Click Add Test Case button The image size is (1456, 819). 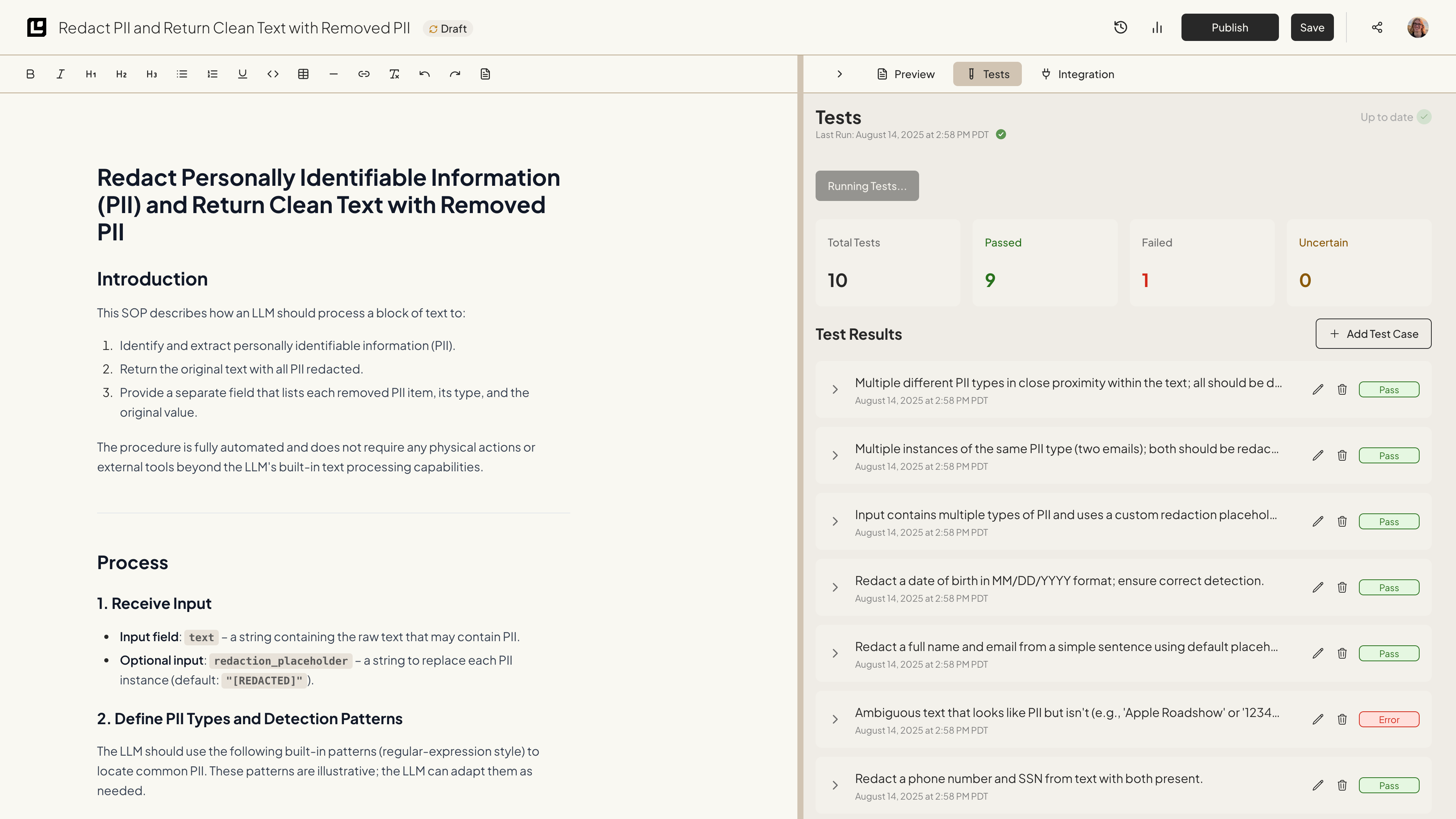1373,334
